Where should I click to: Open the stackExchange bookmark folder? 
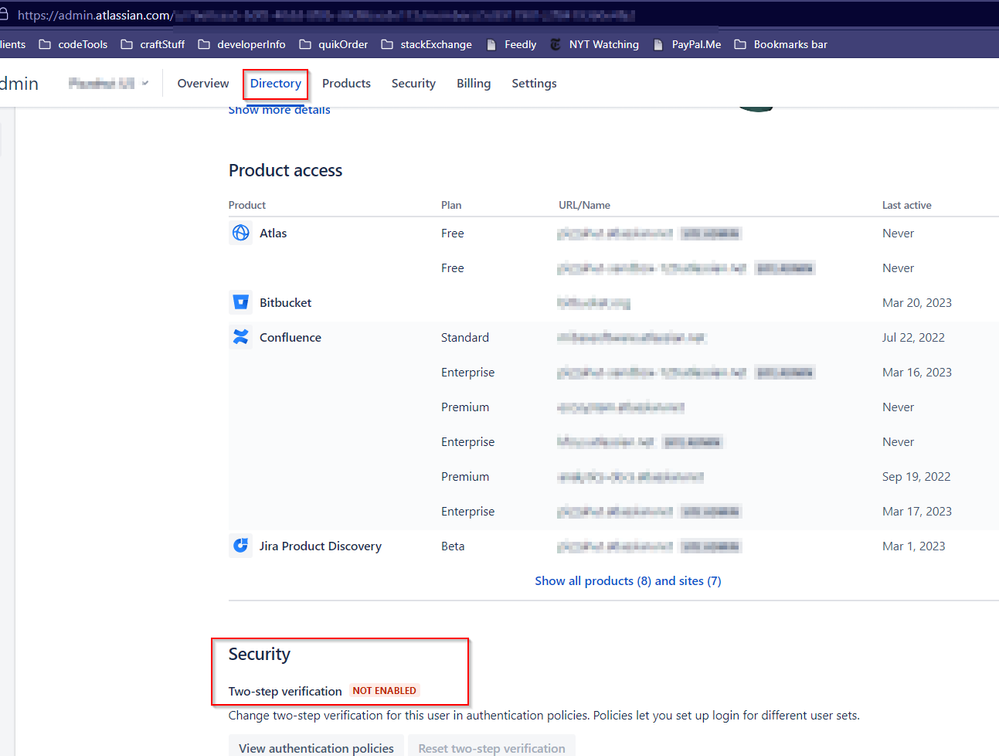pyautogui.click(x=427, y=45)
